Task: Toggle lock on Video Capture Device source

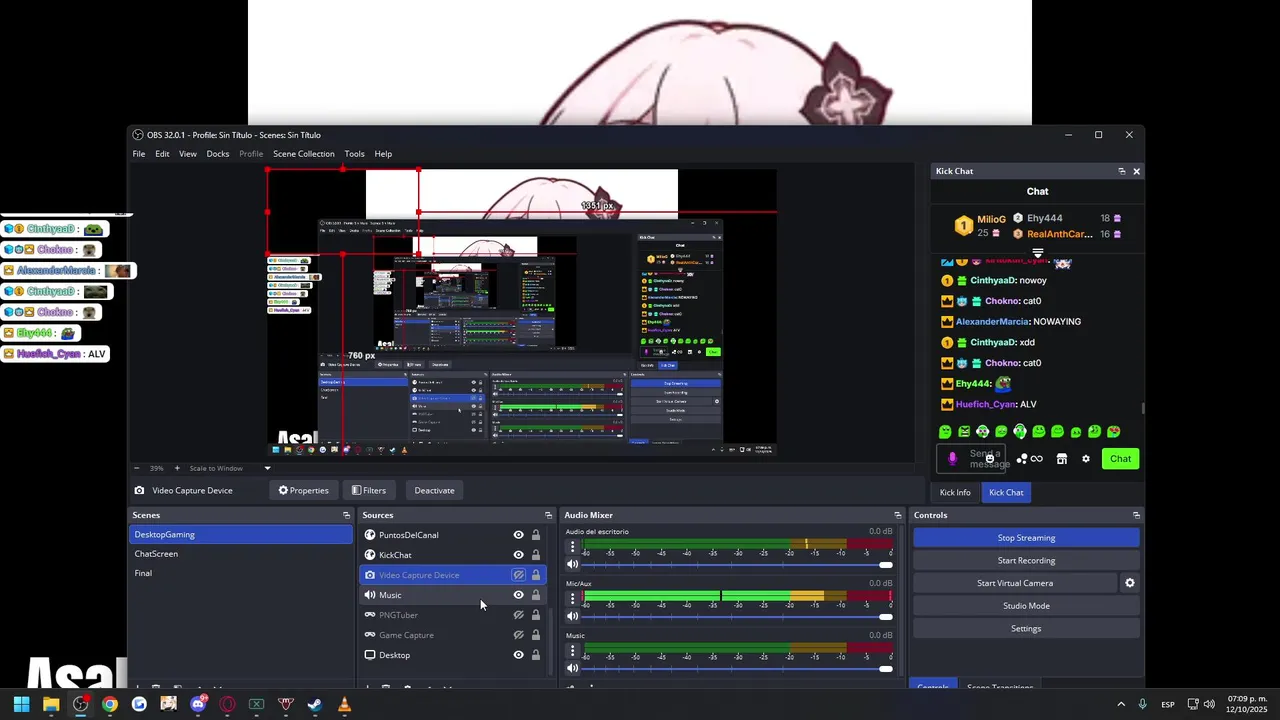Action: click(536, 575)
